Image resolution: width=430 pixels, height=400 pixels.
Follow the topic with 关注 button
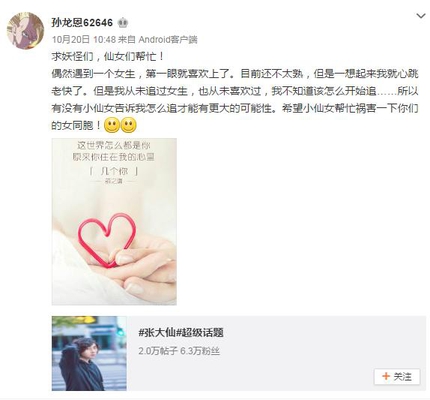pyautogui.click(x=397, y=376)
